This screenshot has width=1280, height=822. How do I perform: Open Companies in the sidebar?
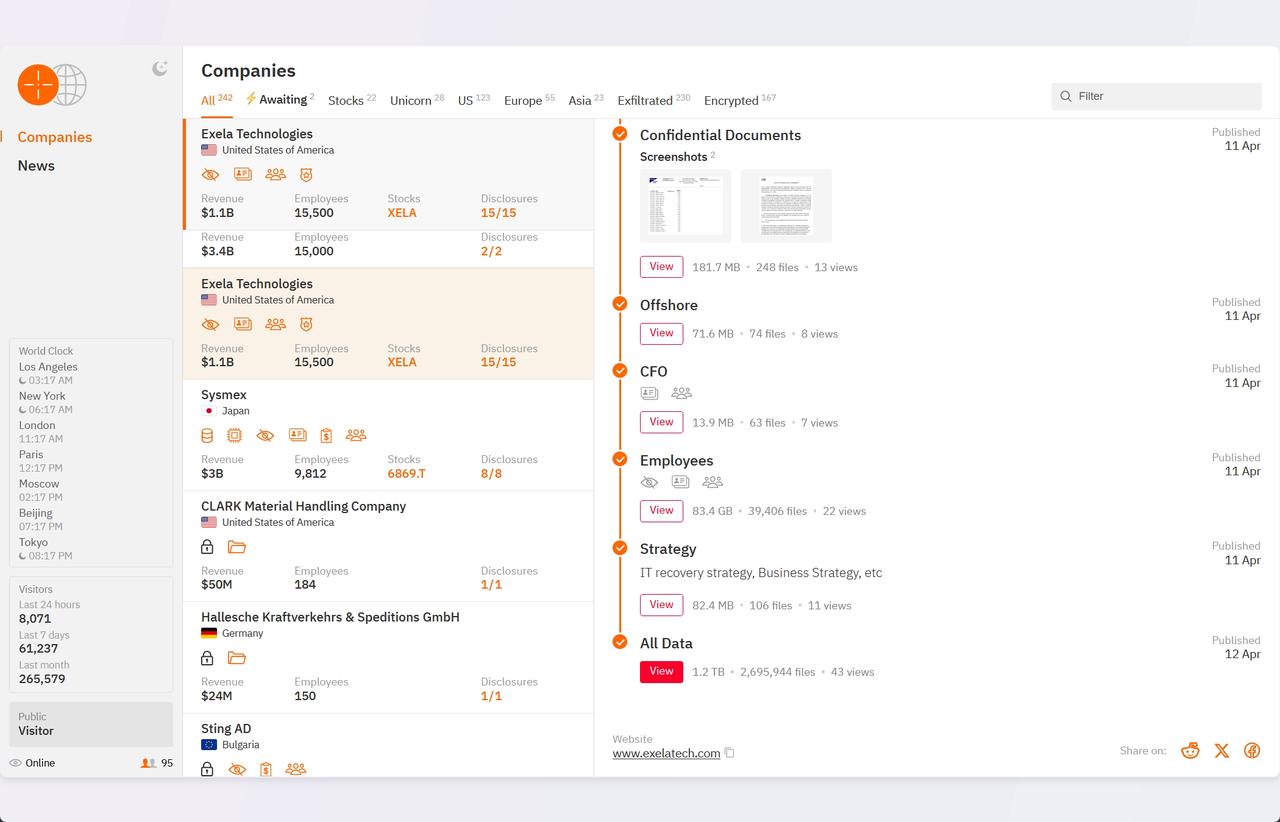[55, 137]
